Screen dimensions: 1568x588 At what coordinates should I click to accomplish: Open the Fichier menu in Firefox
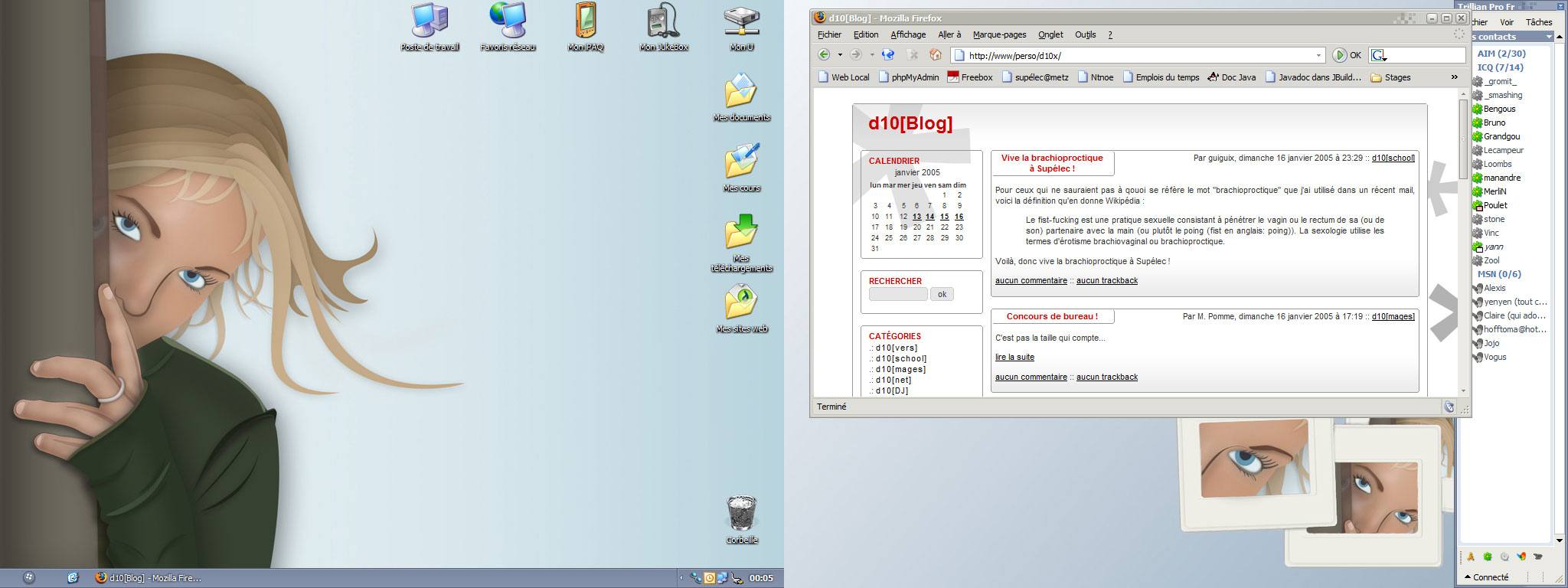point(829,34)
